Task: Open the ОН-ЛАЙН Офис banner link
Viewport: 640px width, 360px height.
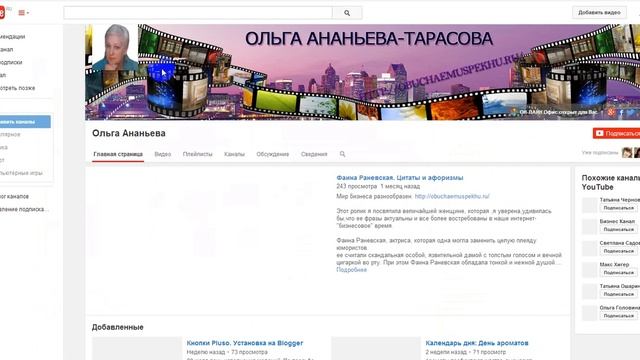Action: coord(558,112)
